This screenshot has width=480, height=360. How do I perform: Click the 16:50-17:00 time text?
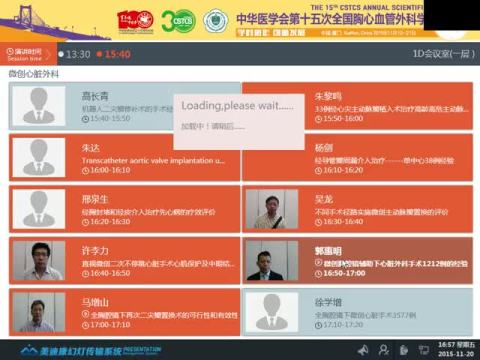pyautogui.click(x=344, y=274)
